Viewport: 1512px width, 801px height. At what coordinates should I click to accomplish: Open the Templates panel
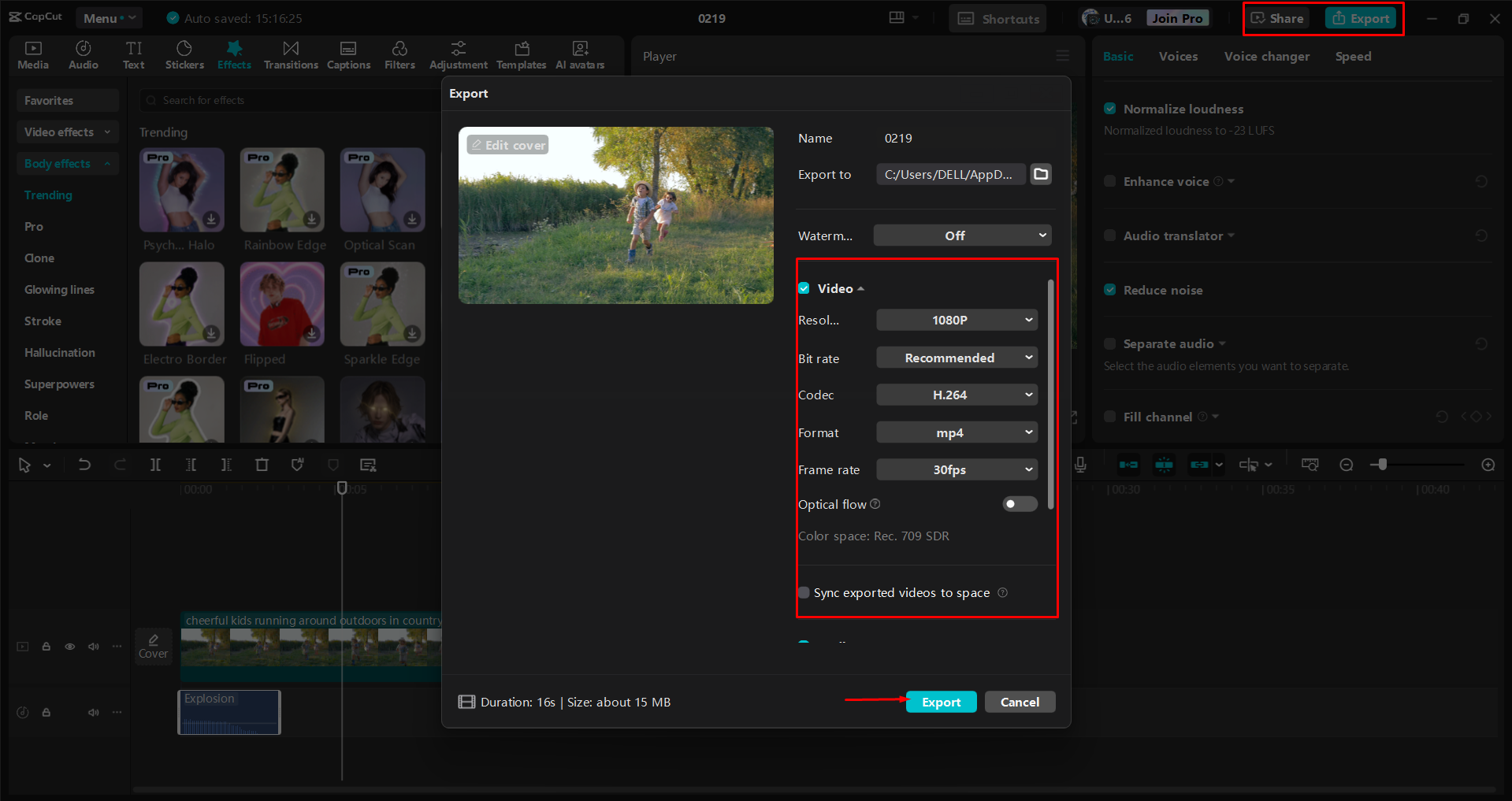tap(522, 55)
